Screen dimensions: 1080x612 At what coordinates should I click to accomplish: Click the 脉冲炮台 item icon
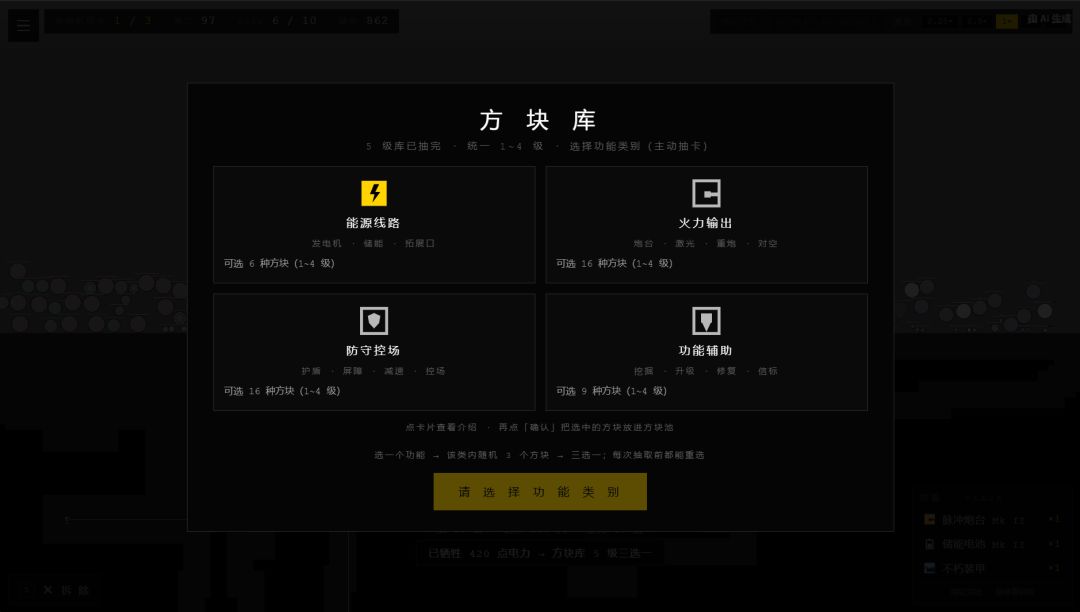click(929, 520)
